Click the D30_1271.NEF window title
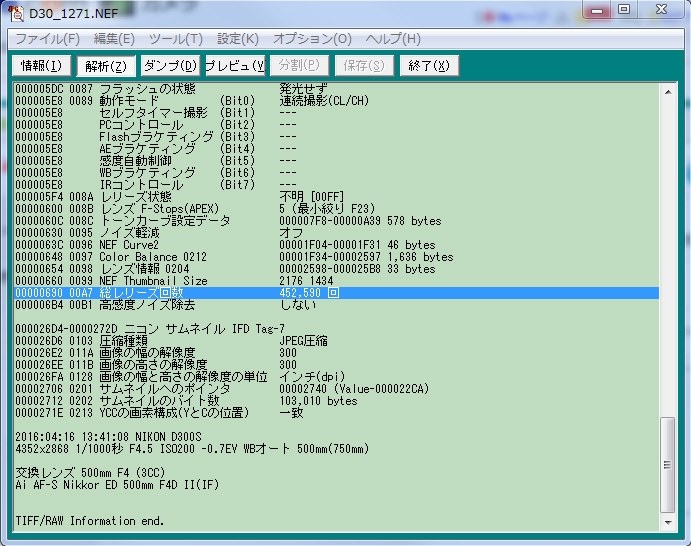 74,13
